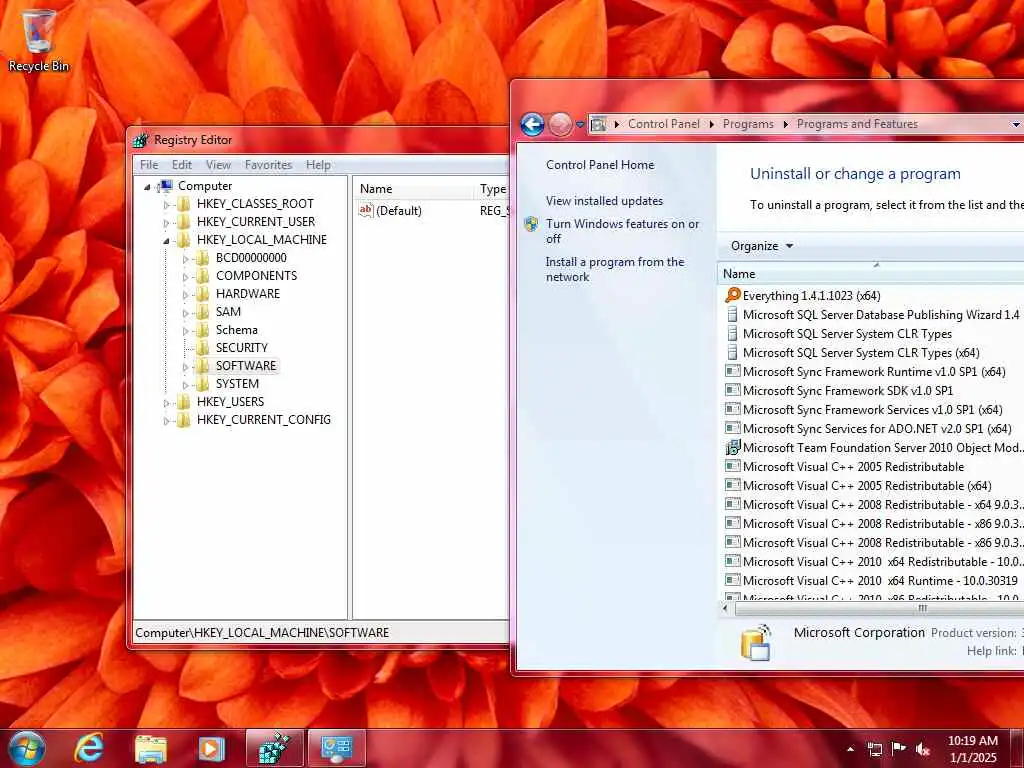Collapse the HKEY_LOCAL_MACHINE key

point(167,241)
